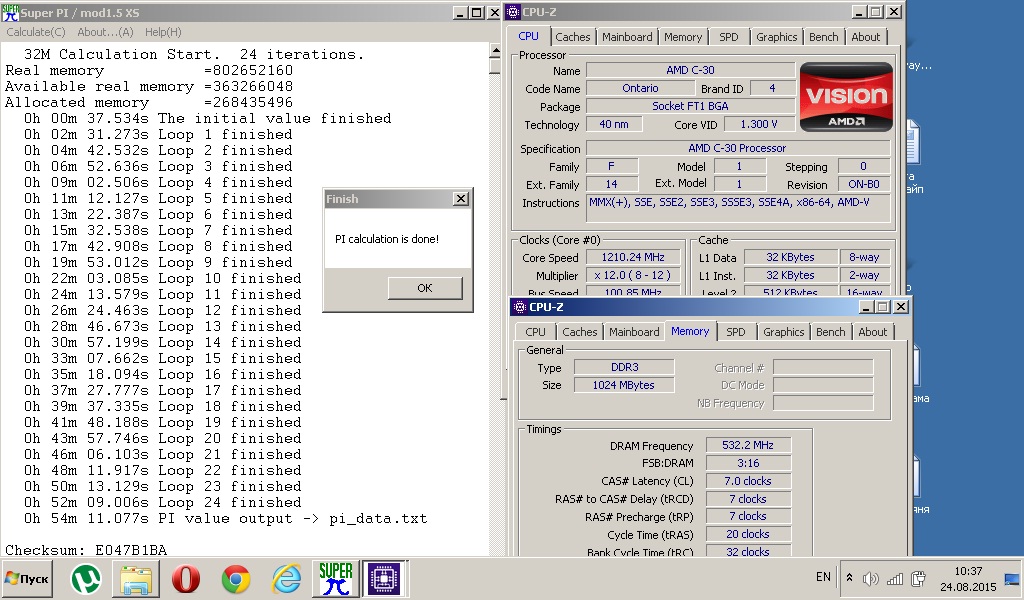Image resolution: width=1024 pixels, height=600 pixels.
Task: Show hidden tray icons arrow
Action: (x=850, y=578)
